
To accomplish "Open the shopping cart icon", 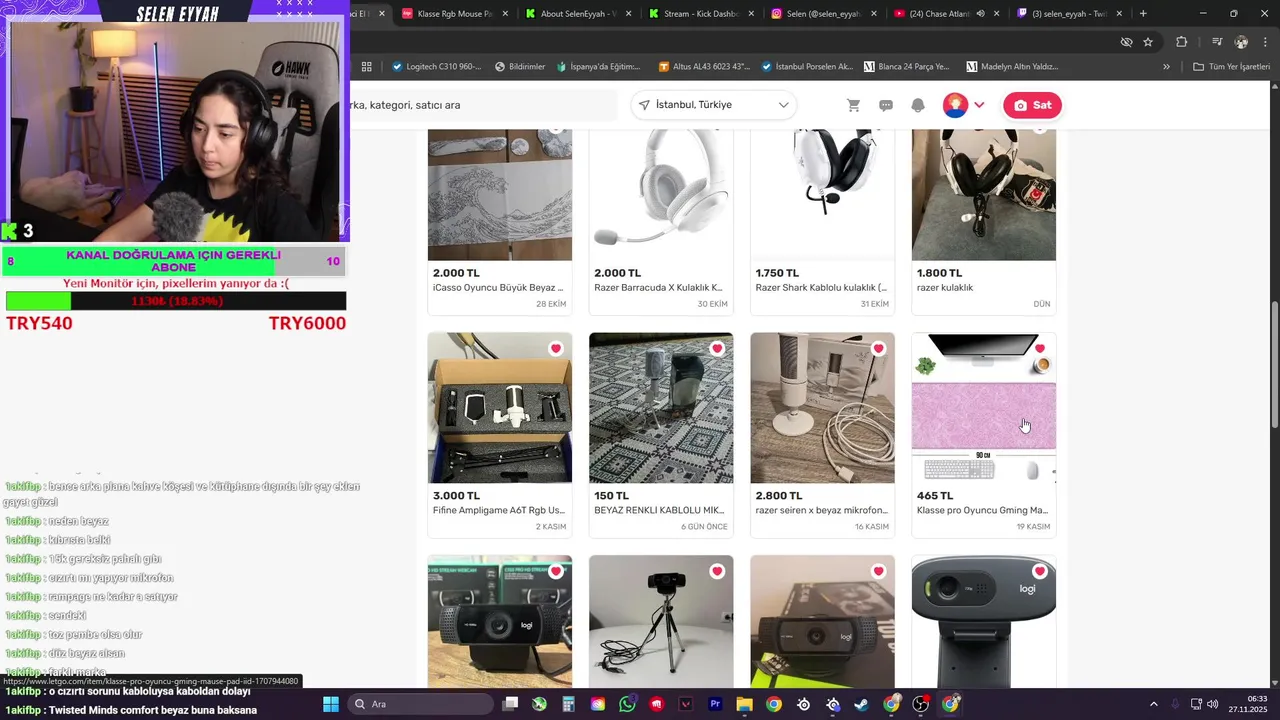I will [x=853, y=105].
